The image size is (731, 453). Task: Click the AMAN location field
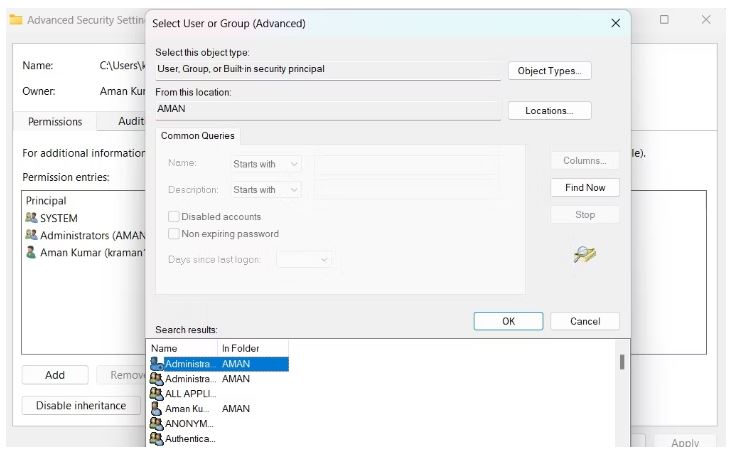pyautogui.click(x=328, y=109)
